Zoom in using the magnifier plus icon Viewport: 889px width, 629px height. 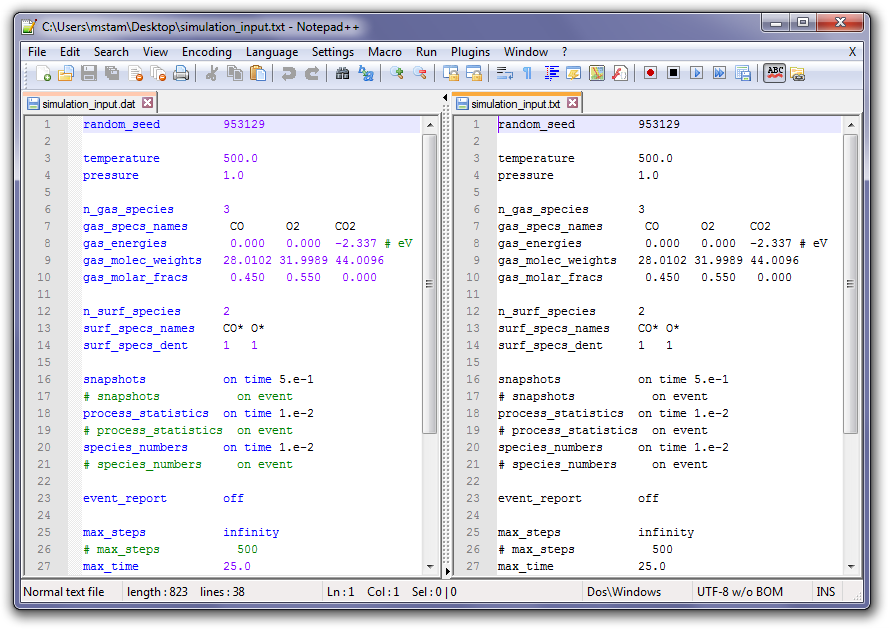point(397,73)
